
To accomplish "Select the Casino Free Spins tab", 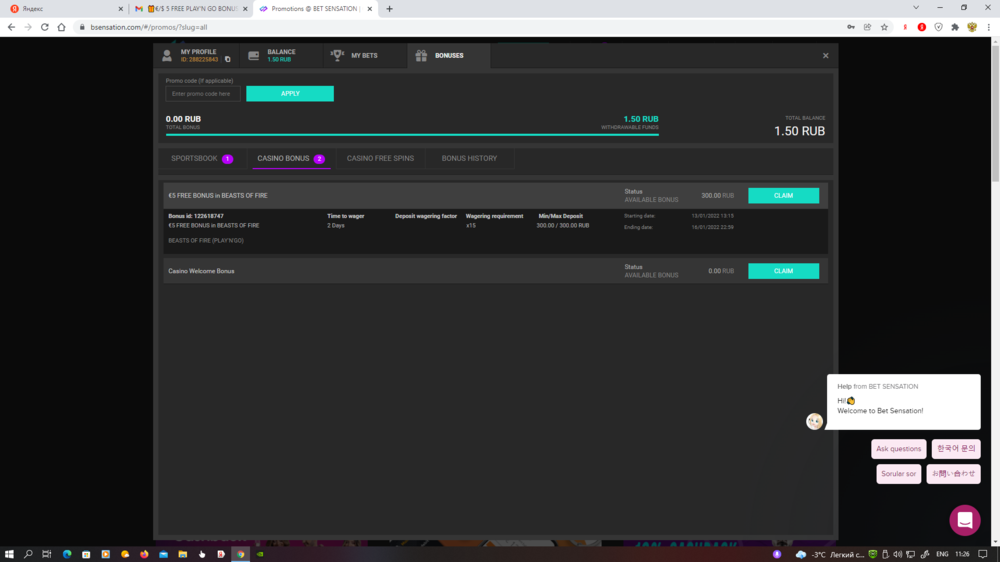I will pos(380,159).
